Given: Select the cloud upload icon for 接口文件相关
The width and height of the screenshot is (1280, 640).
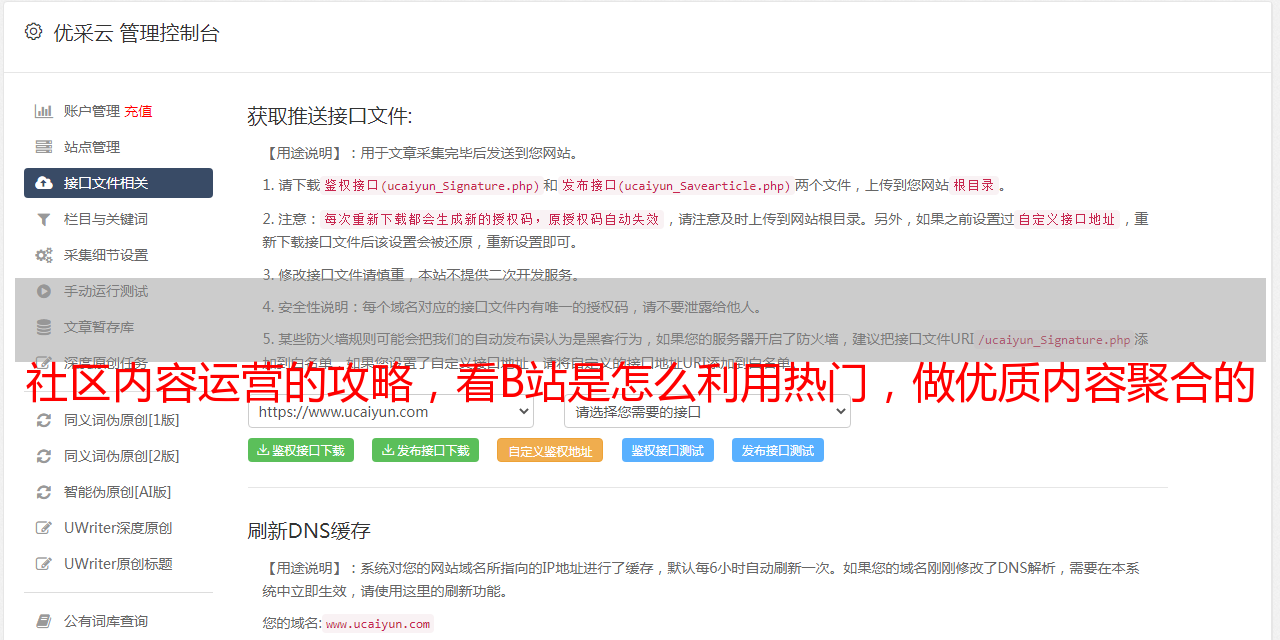Looking at the screenshot, I should click(x=44, y=183).
